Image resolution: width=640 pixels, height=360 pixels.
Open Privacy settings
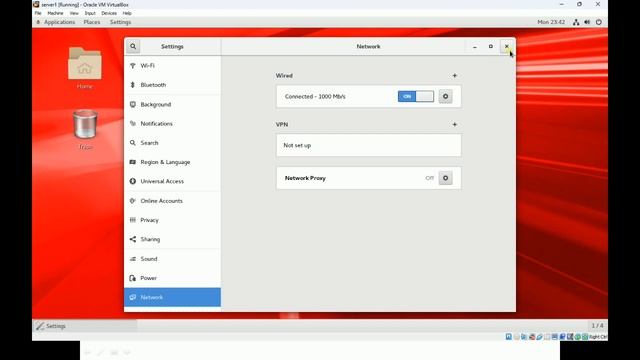(172, 220)
